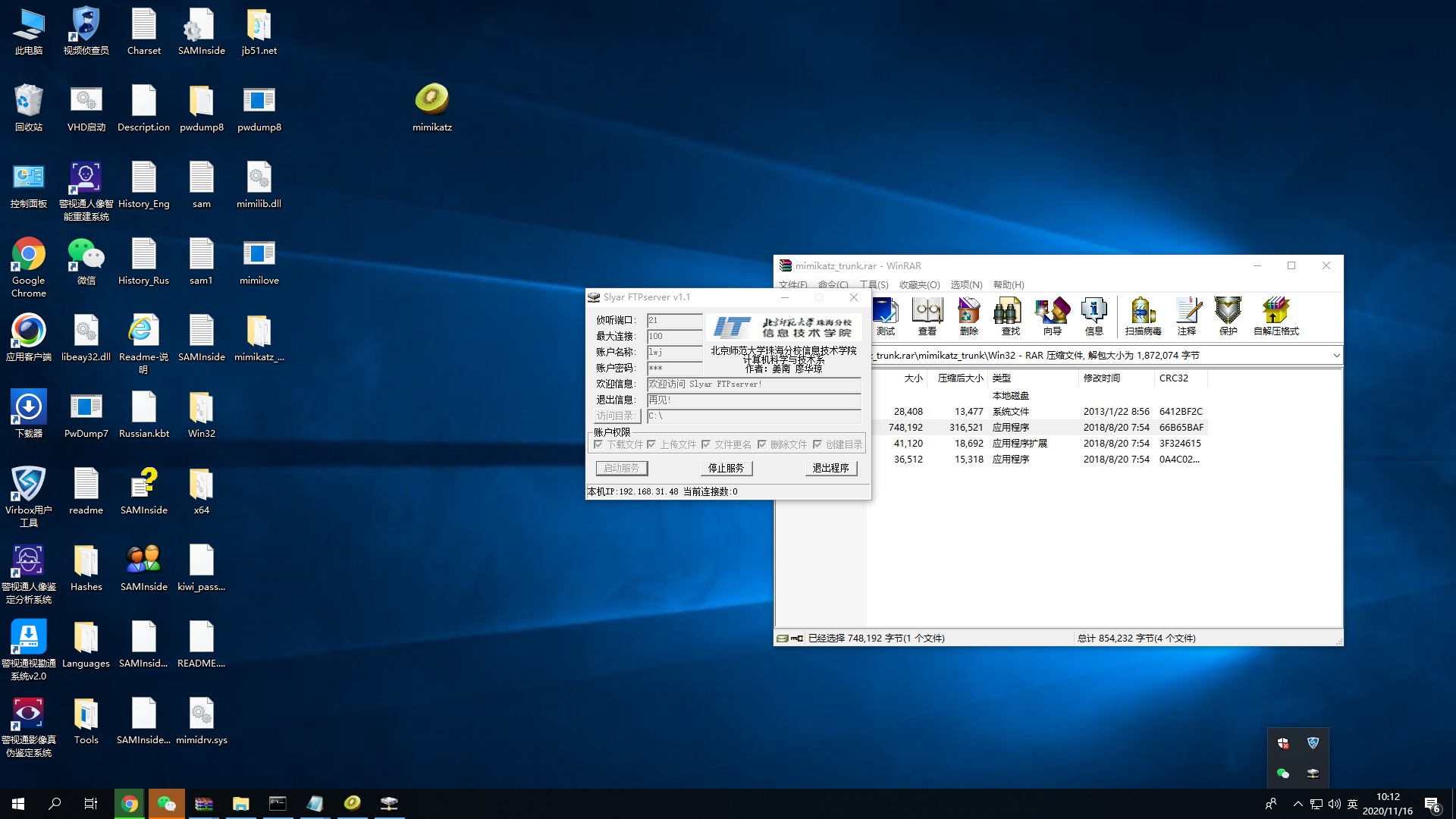Show hidden system tray icons chevron
Screen dimensions: 1456x819
pos(1298,804)
